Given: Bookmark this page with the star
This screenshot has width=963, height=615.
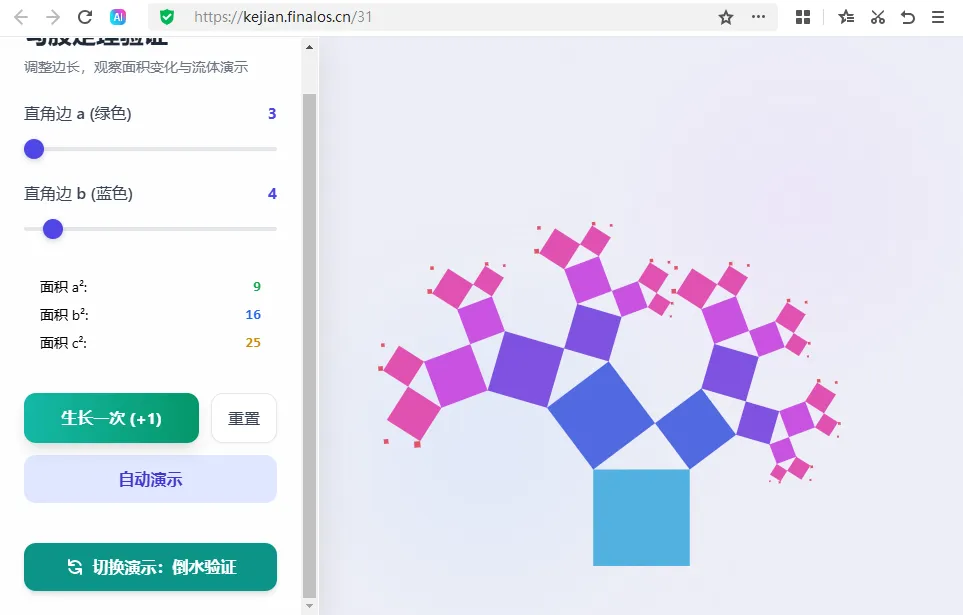Looking at the screenshot, I should pos(726,17).
